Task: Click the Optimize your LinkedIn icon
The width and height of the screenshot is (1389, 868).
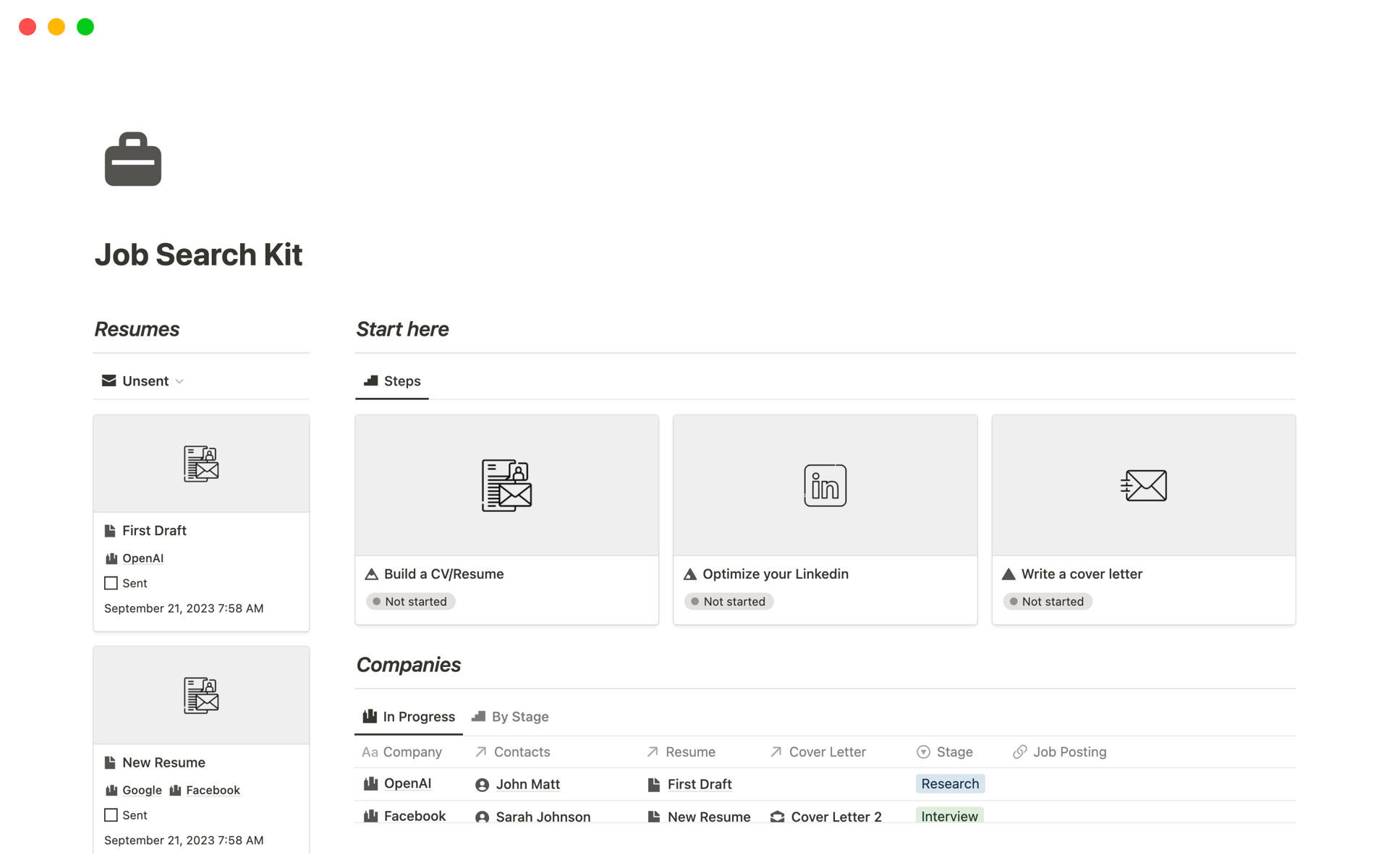Action: (825, 485)
